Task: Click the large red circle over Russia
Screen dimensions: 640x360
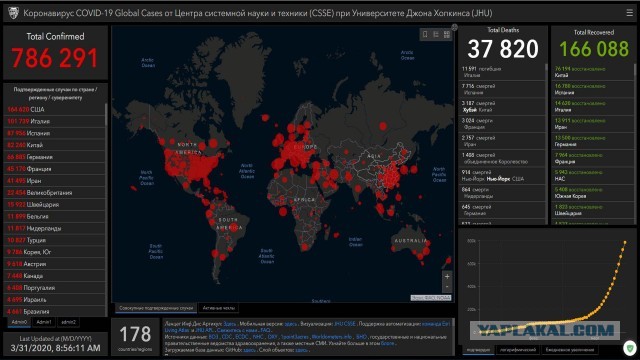Action: click(383, 126)
